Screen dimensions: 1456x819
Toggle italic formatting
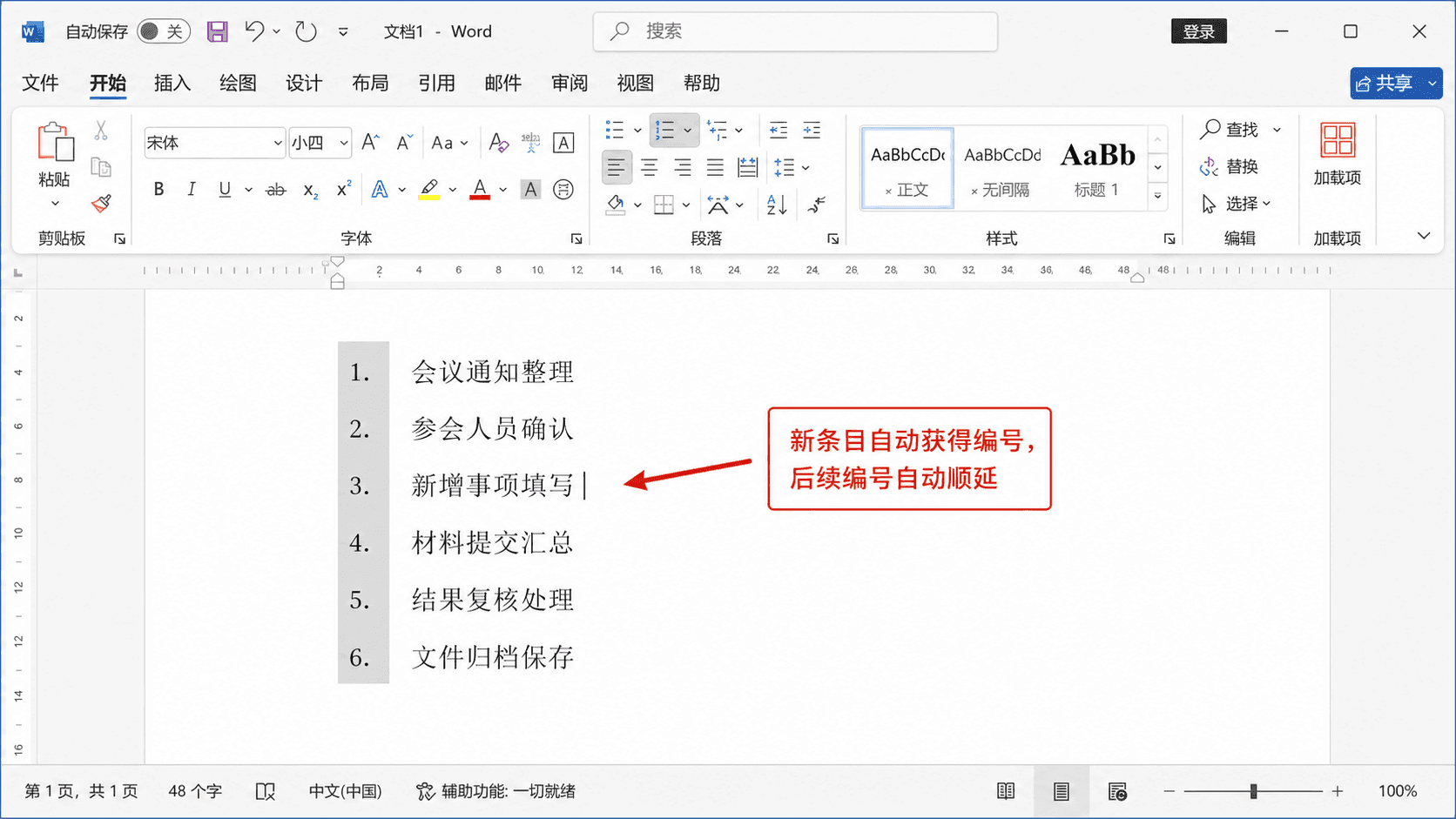192,190
